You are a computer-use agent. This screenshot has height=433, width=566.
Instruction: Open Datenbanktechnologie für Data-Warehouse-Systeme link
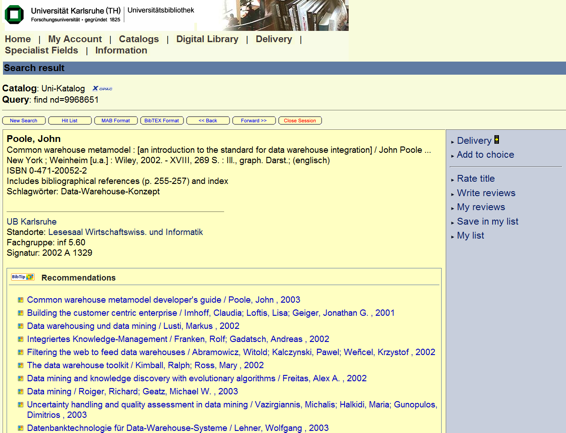[x=178, y=428]
